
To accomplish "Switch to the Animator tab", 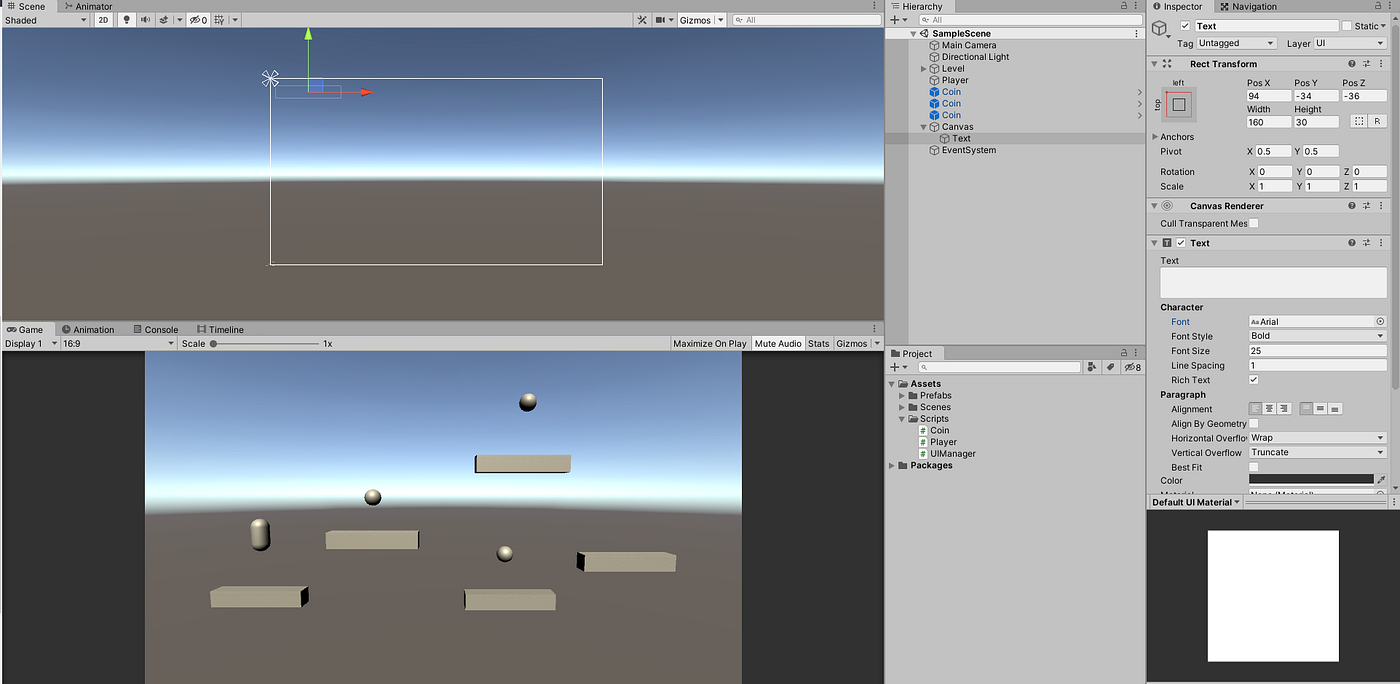I will click(x=88, y=6).
